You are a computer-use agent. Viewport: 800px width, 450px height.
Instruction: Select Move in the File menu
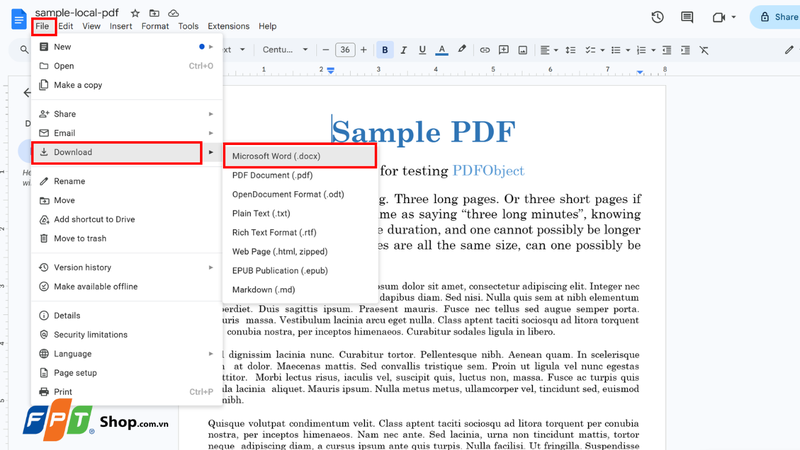click(x=127, y=201)
